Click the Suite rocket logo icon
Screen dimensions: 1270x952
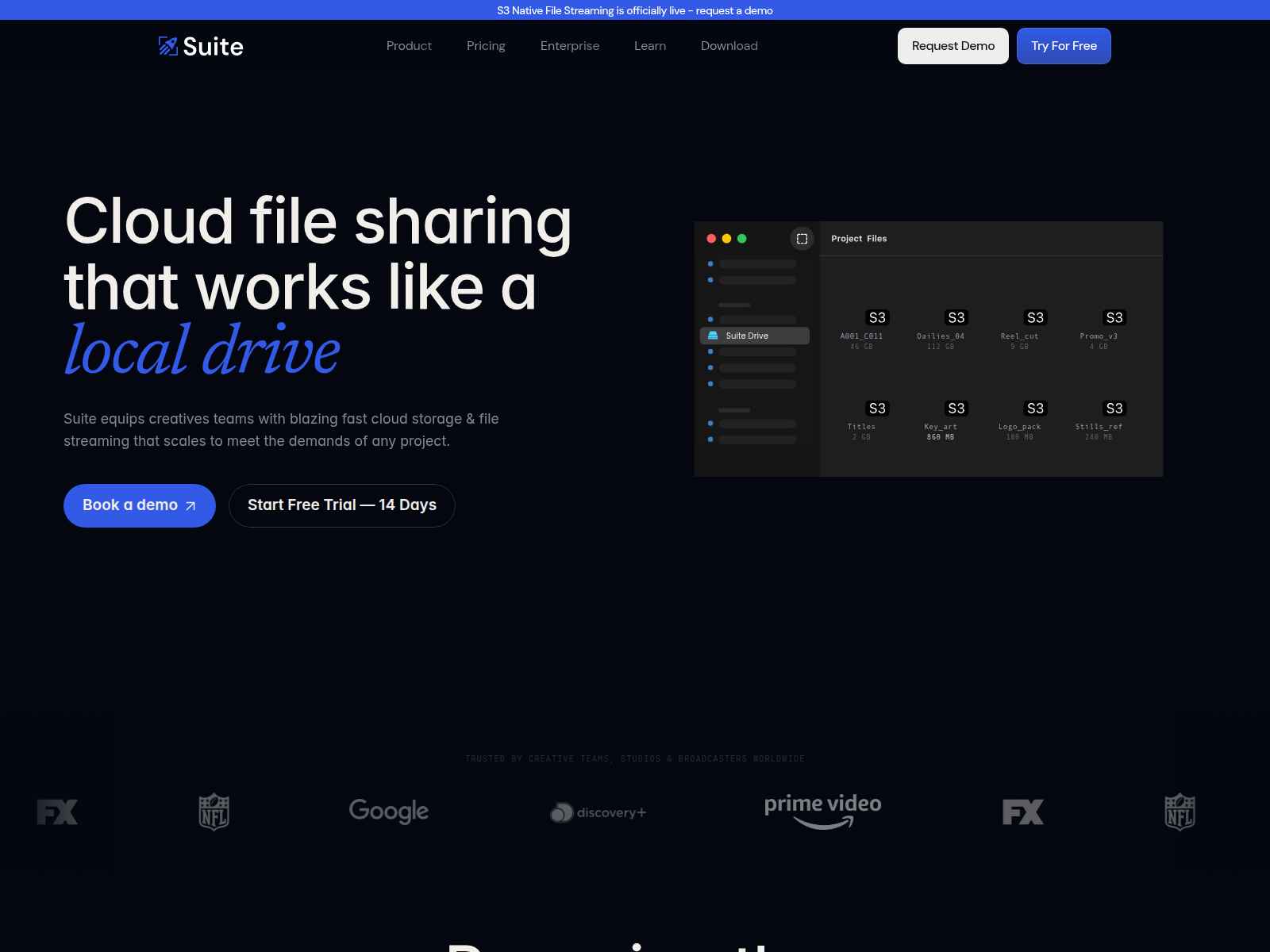pyautogui.click(x=167, y=46)
